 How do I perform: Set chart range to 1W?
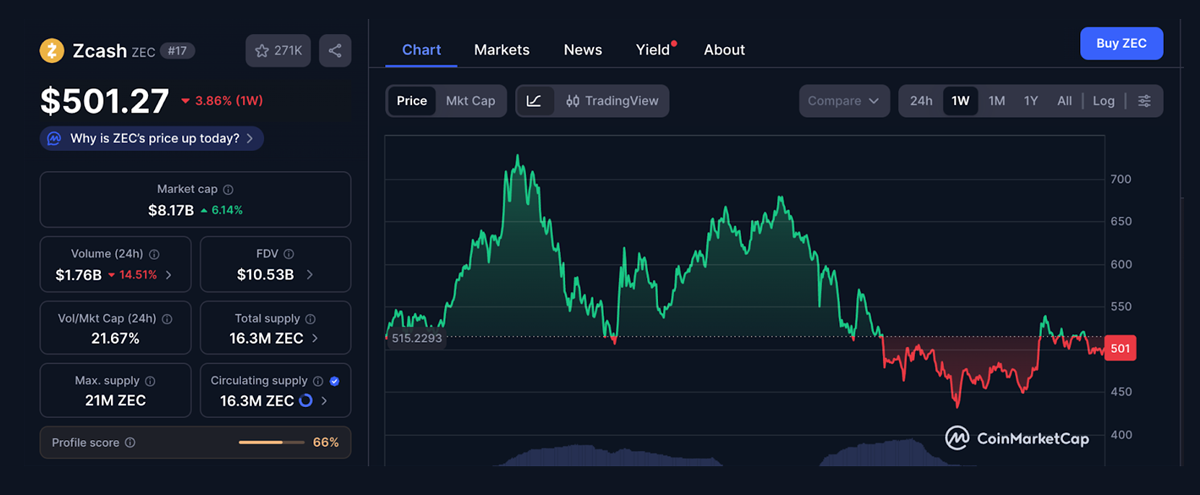961,101
